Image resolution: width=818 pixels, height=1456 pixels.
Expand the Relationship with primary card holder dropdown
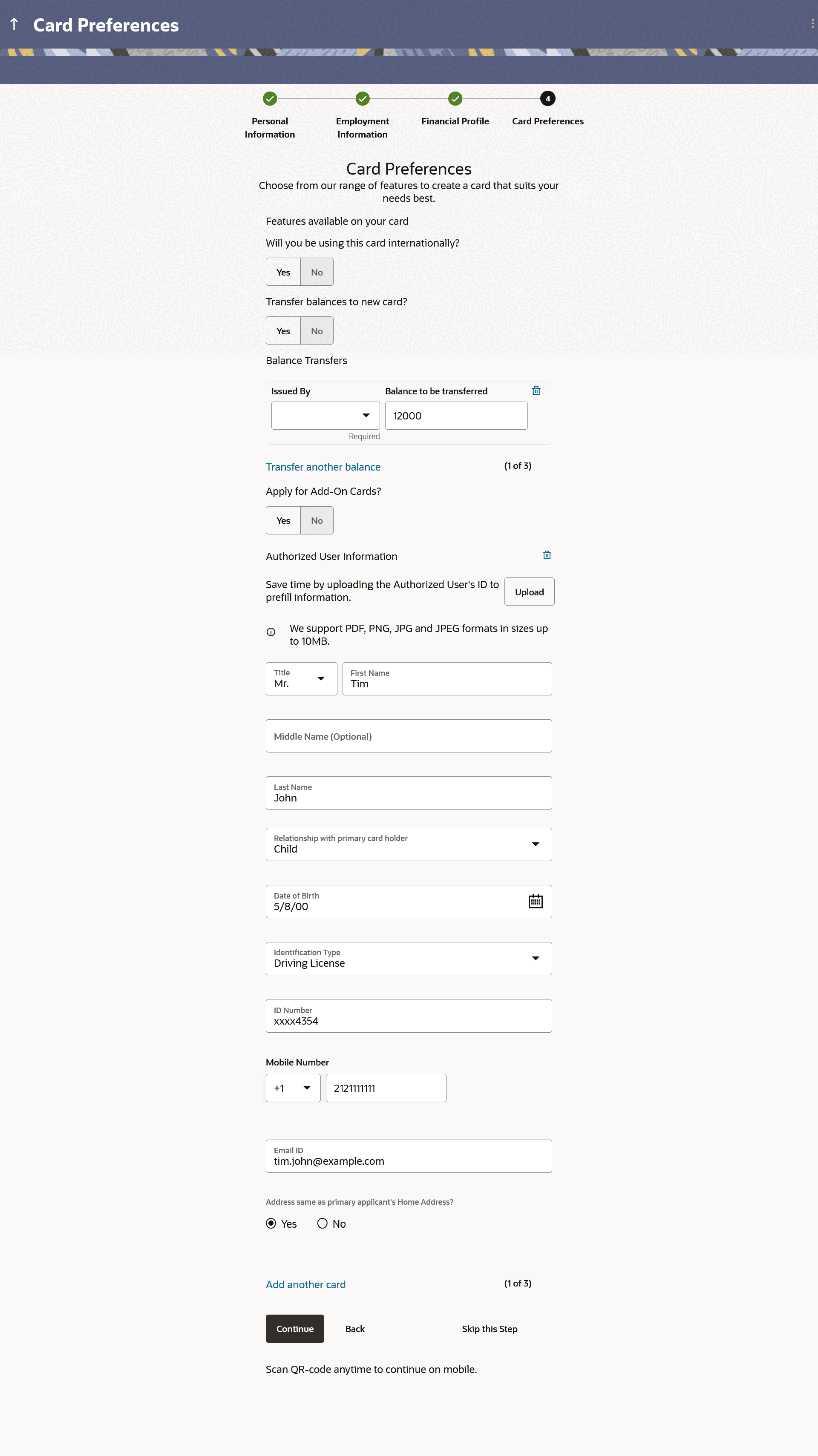click(408, 844)
